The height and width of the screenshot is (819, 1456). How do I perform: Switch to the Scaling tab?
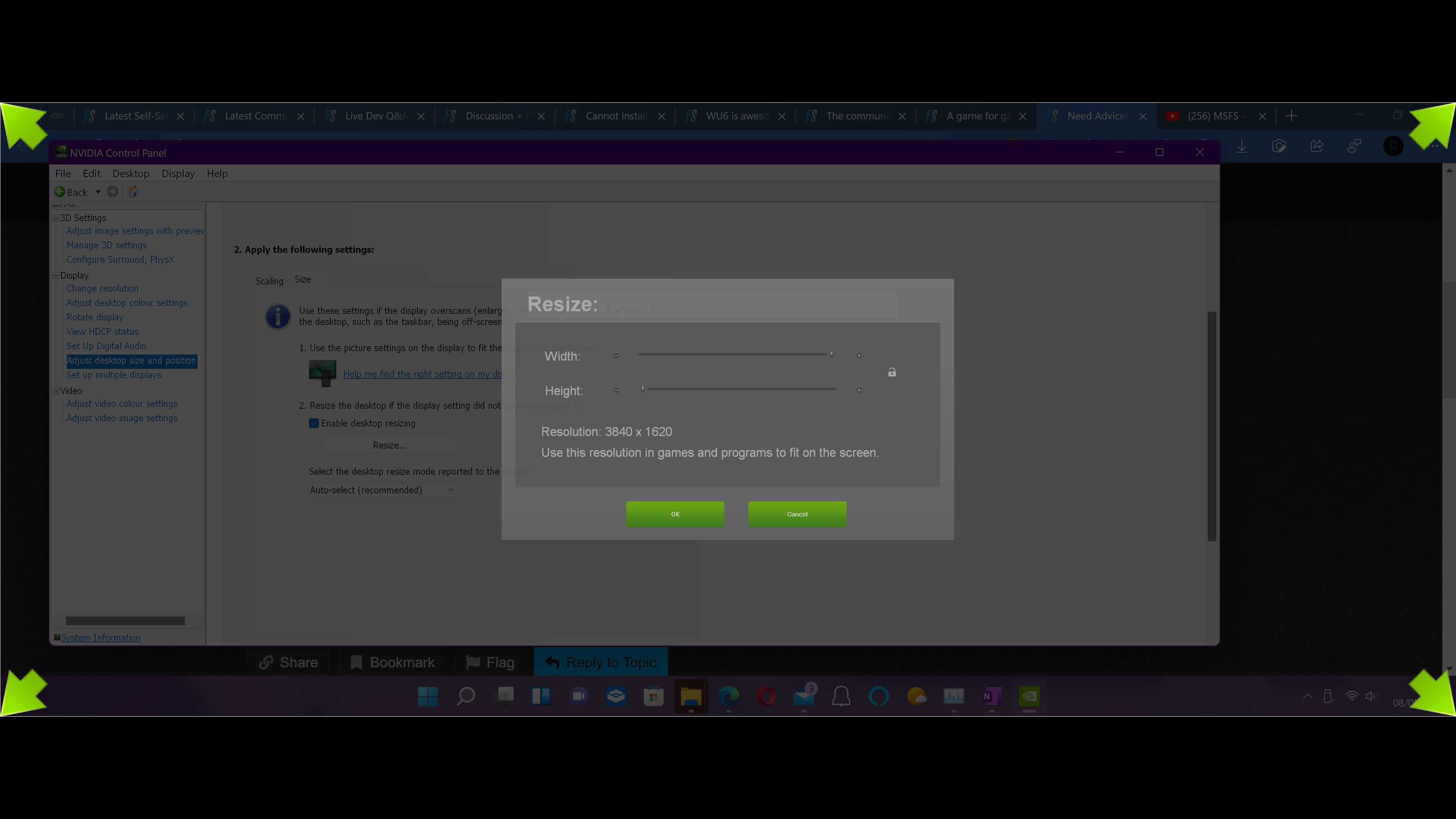tap(269, 281)
